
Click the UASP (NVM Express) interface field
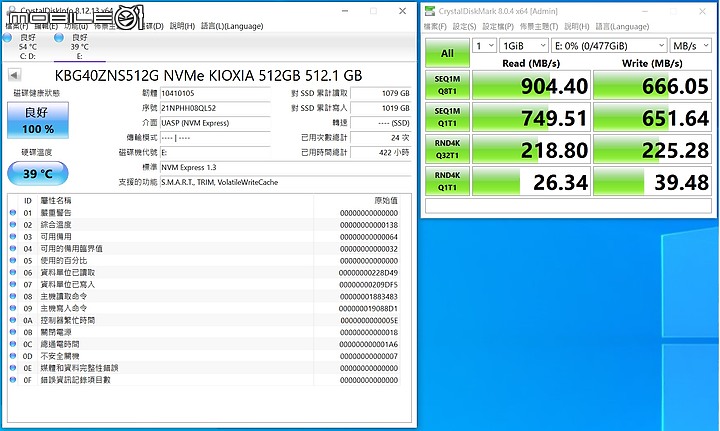215,123
